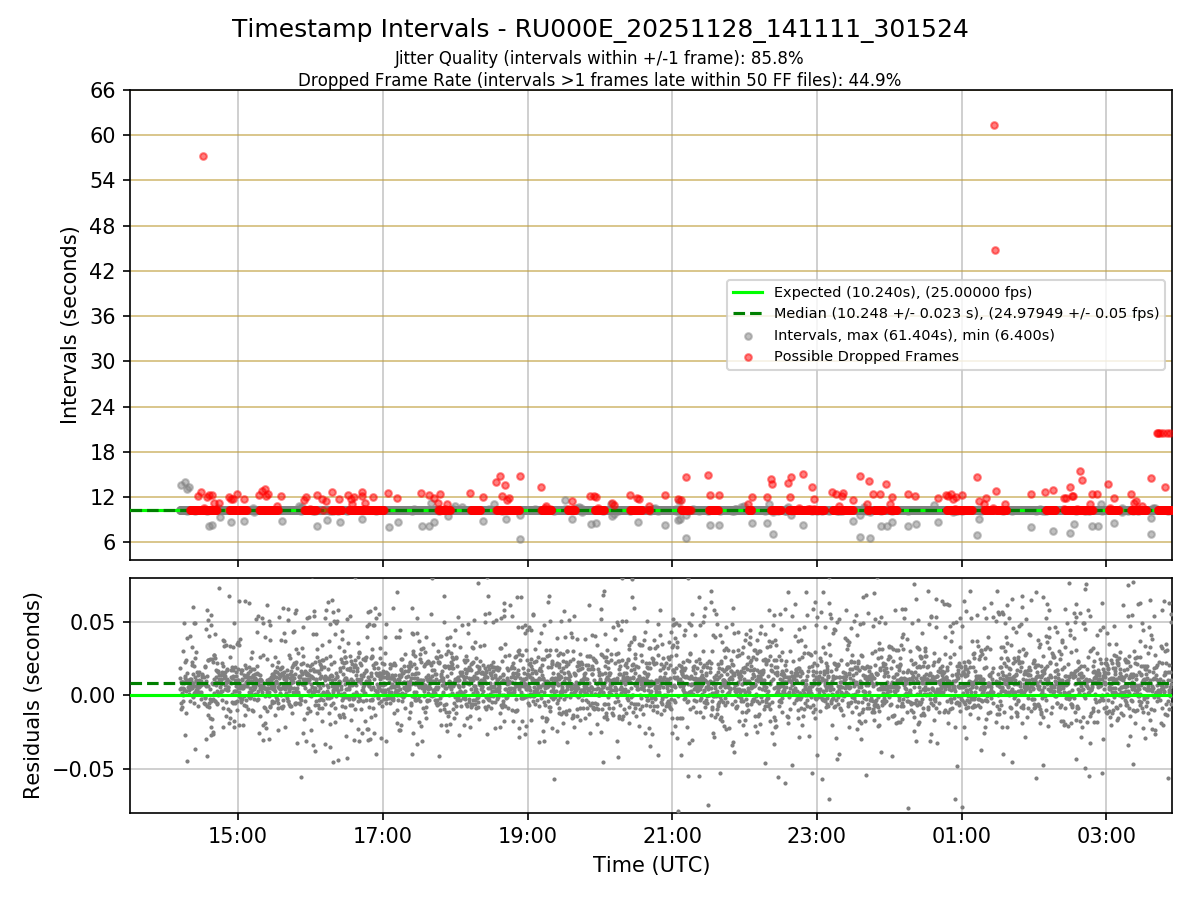The width and height of the screenshot is (1200, 900).
Task: Click the 'Residuals (seconds)' y-axis label
Action: pos(33,695)
